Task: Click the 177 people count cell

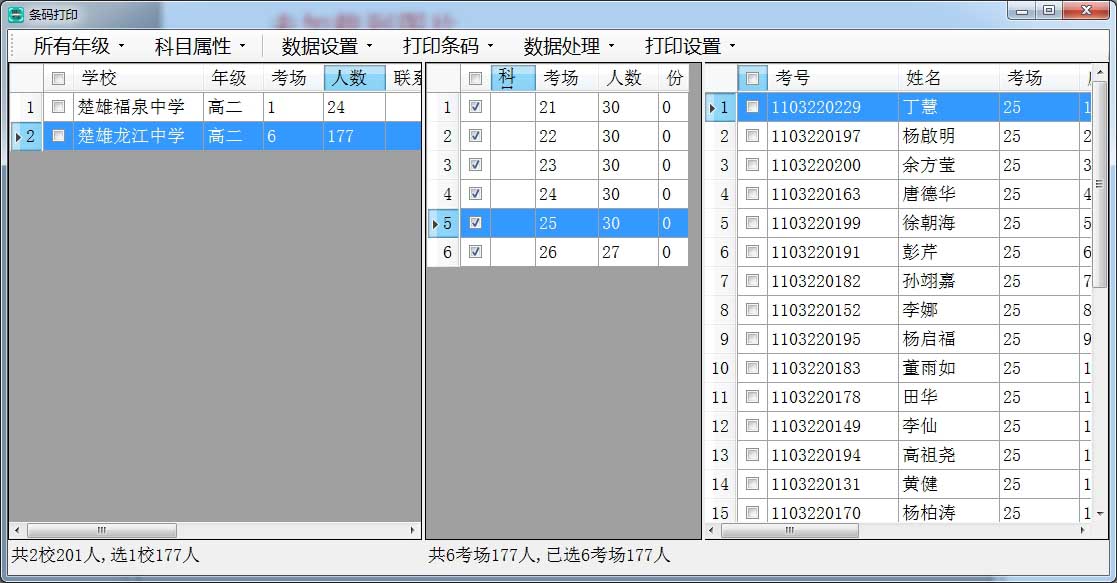Action: pos(355,135)
